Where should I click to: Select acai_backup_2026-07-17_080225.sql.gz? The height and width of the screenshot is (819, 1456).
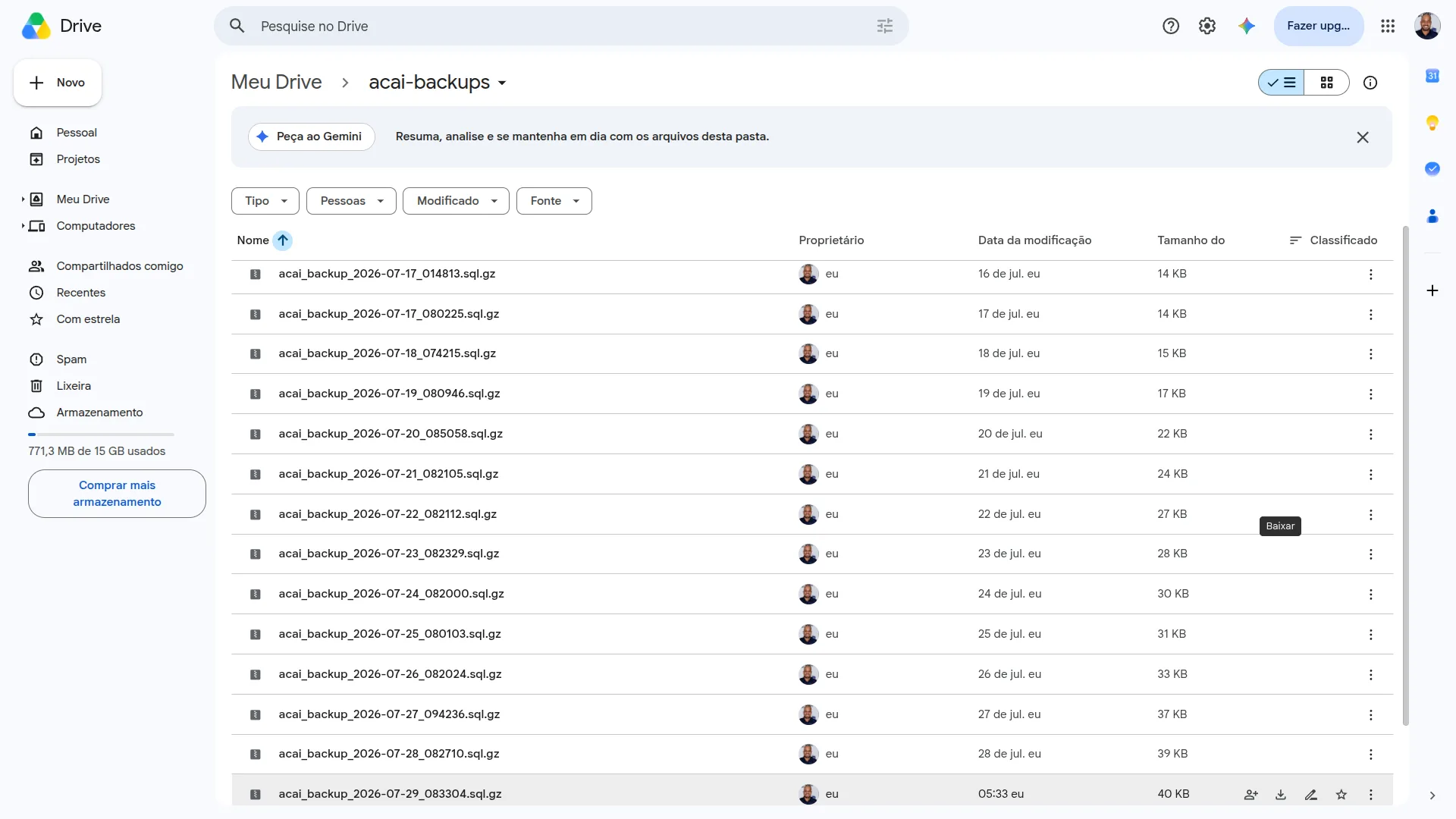tap(812, 314)
